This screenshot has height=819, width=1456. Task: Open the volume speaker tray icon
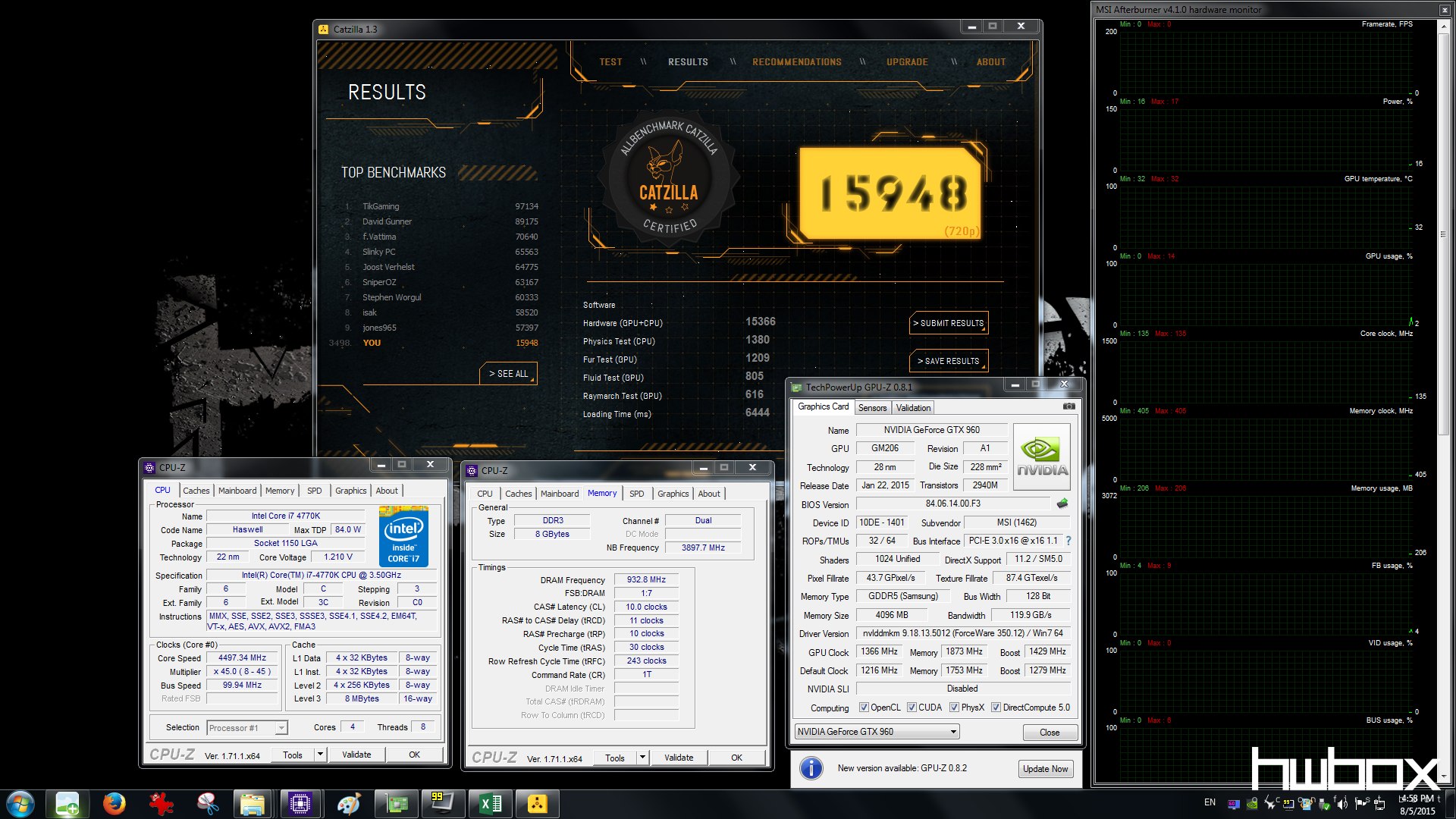coord(1342,804)
